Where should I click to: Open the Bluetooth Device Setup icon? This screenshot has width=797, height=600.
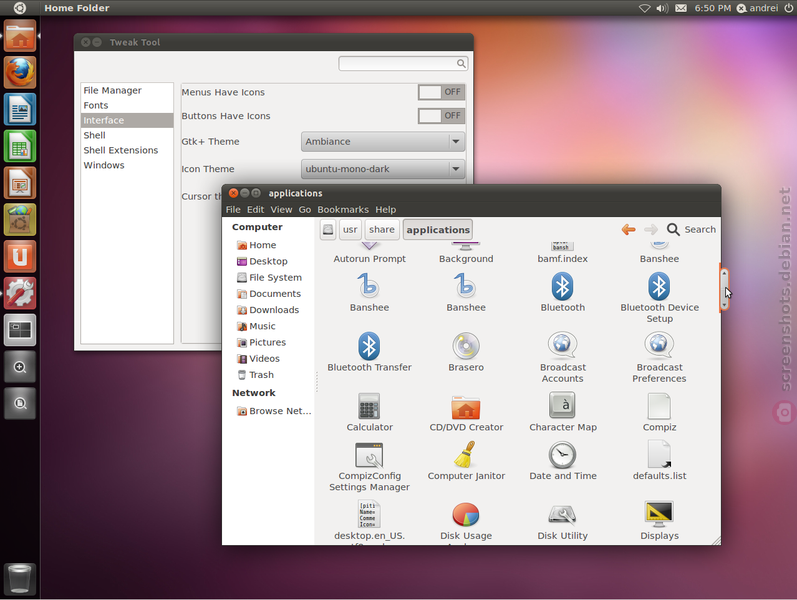(659, 286)
